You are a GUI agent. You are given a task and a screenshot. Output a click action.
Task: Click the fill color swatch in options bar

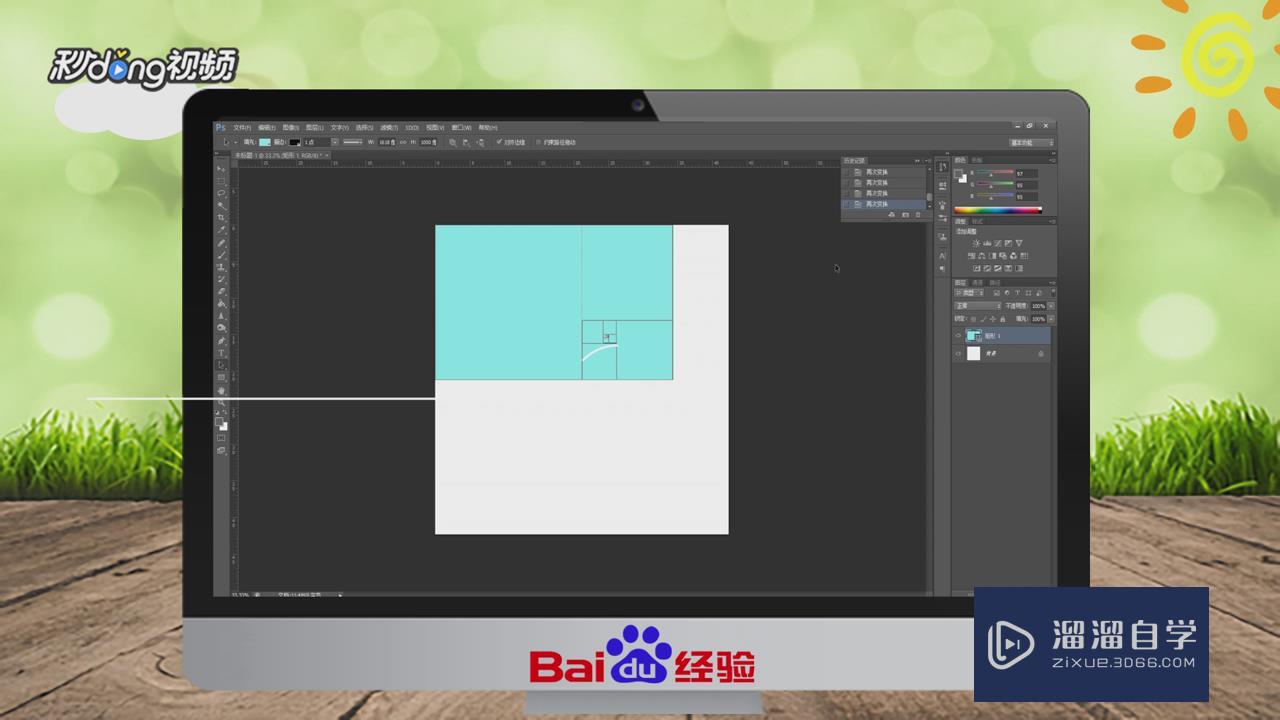[x=265, y=142]
